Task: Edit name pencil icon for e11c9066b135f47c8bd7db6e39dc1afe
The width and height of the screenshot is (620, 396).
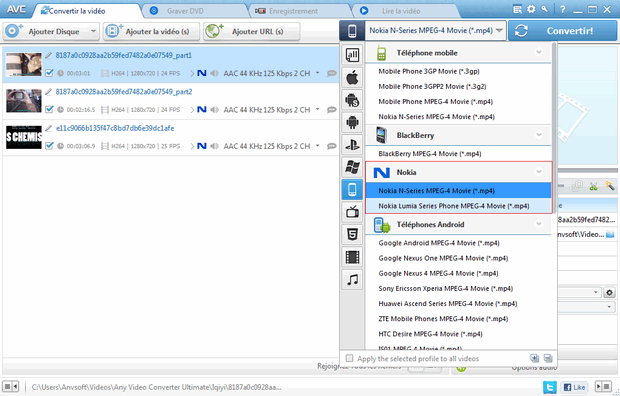Action: coord(49,128)
